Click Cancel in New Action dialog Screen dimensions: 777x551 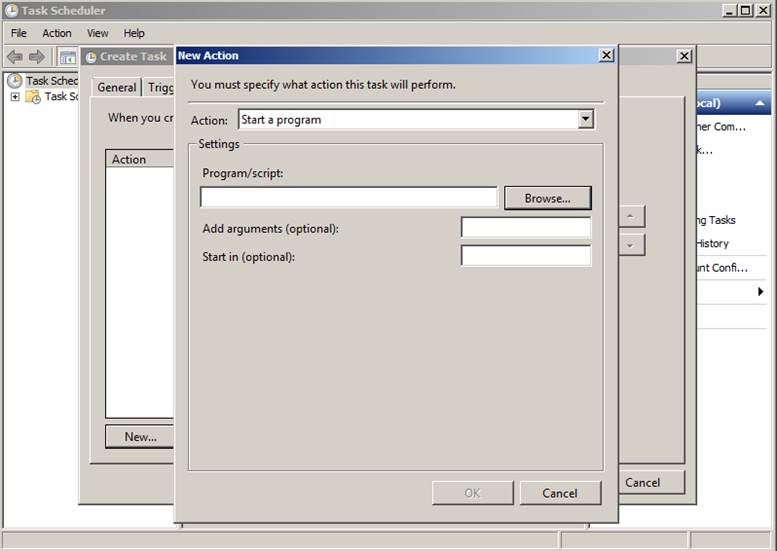point(560,493)
